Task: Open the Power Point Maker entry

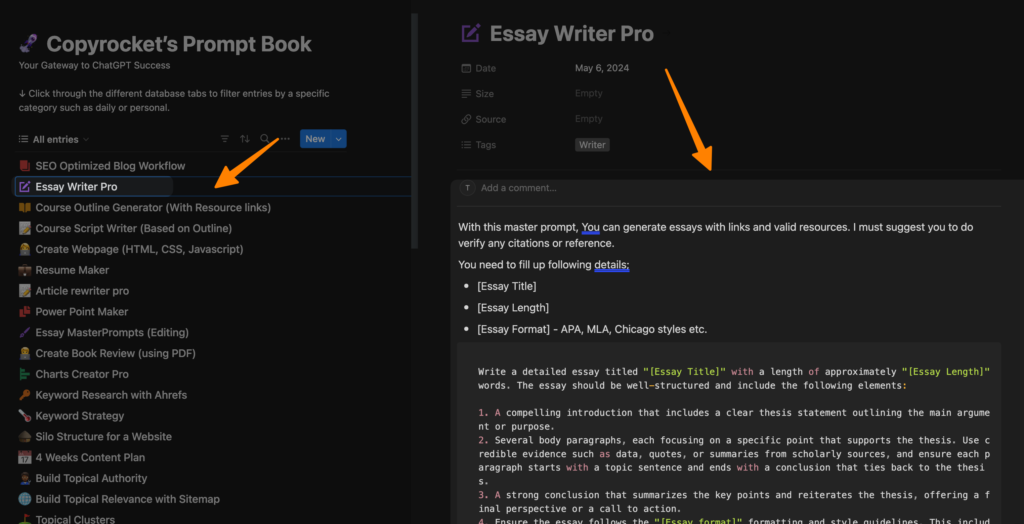Action: point(82,311)
